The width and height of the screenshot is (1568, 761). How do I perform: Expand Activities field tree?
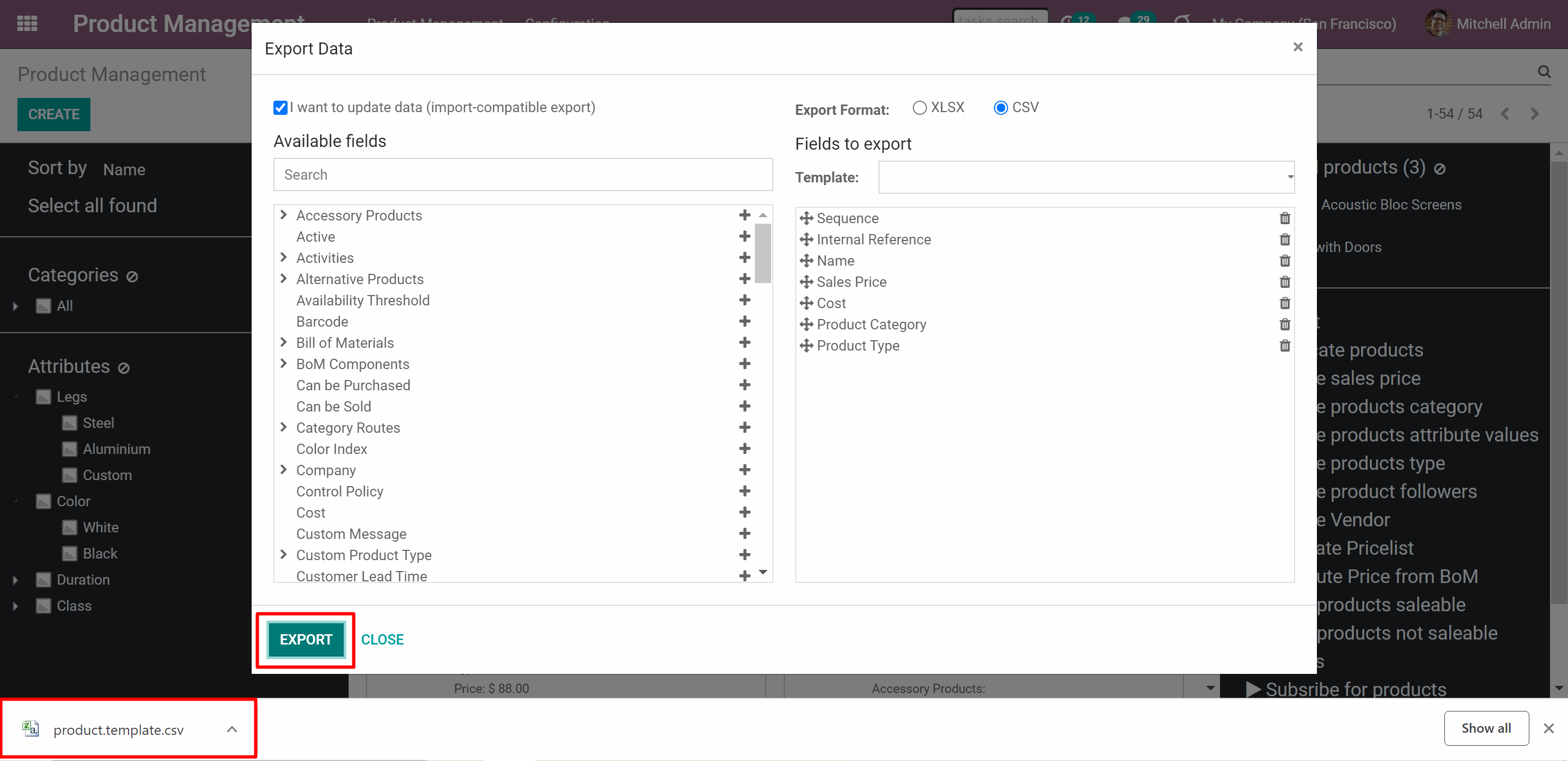284,258
